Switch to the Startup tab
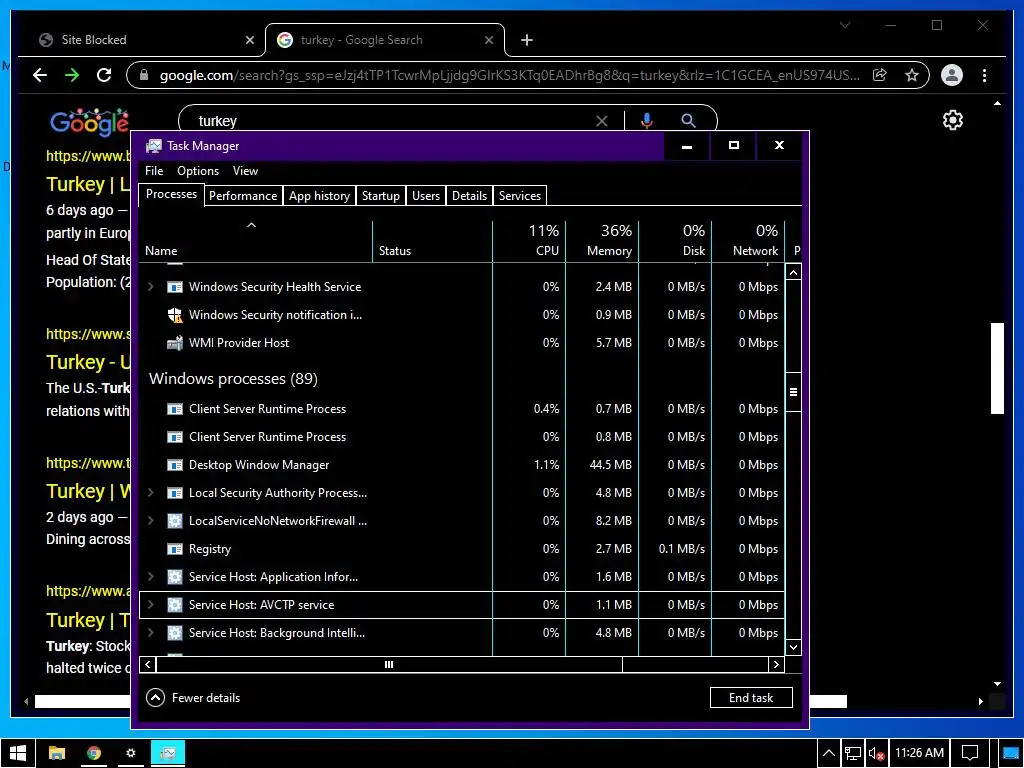 (381, 196)
